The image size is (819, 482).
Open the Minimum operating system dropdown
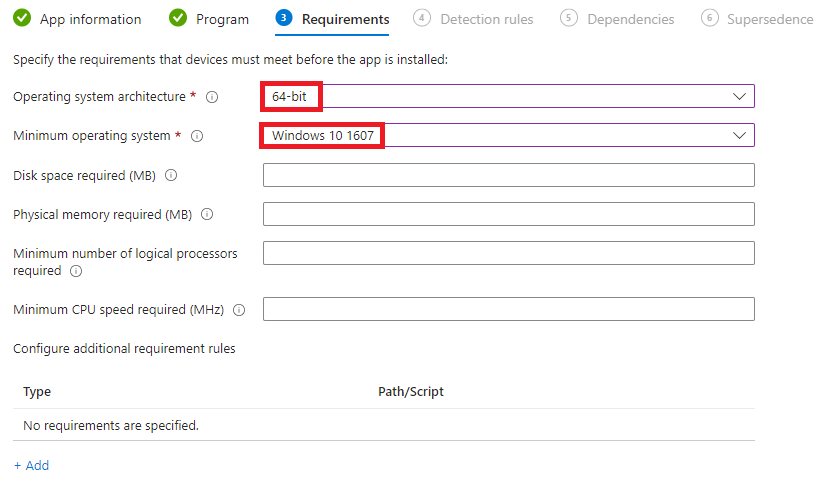pyautogui.click(x=509, y=135)
